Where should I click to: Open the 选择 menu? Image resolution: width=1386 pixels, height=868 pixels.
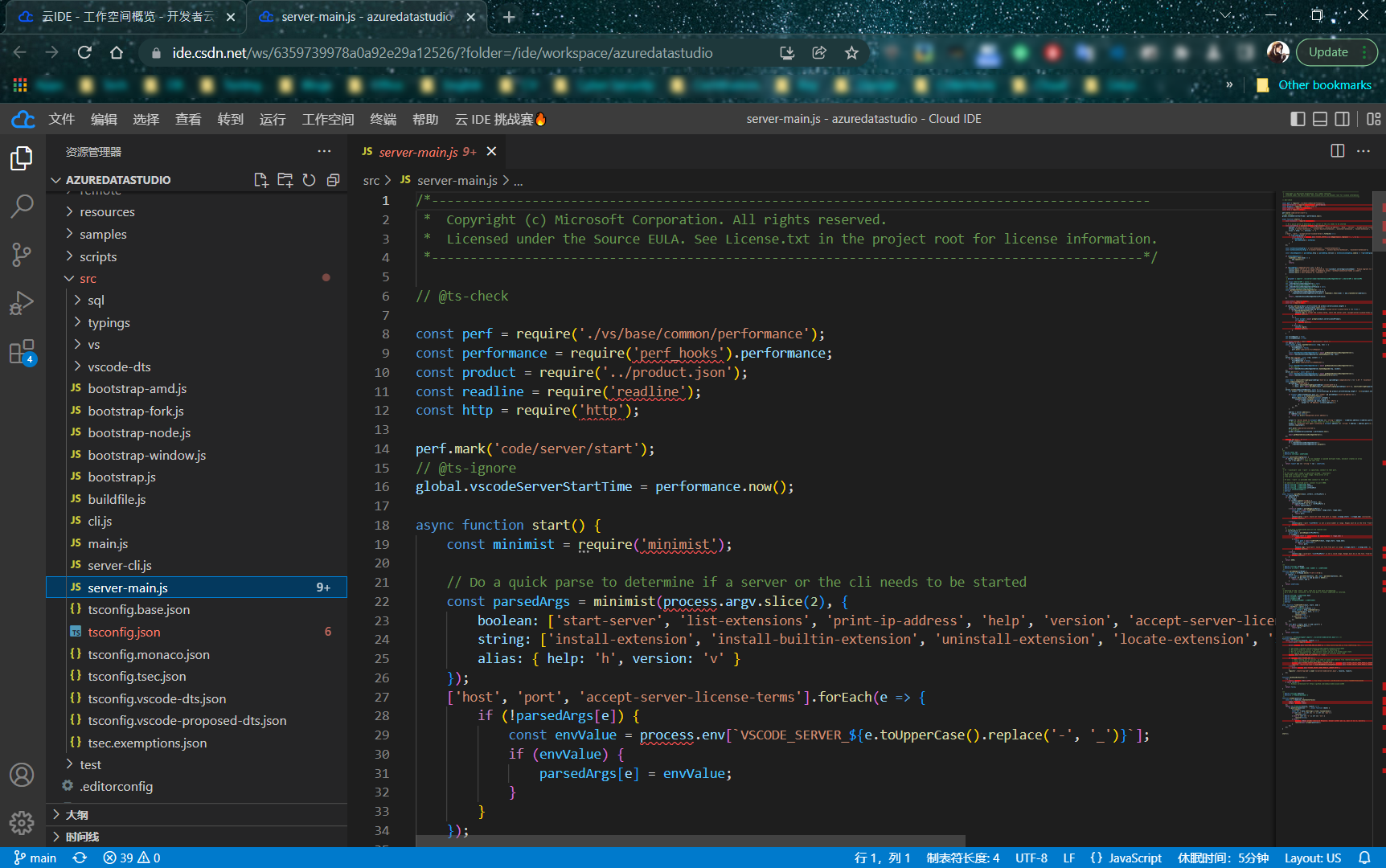point(146,119)
